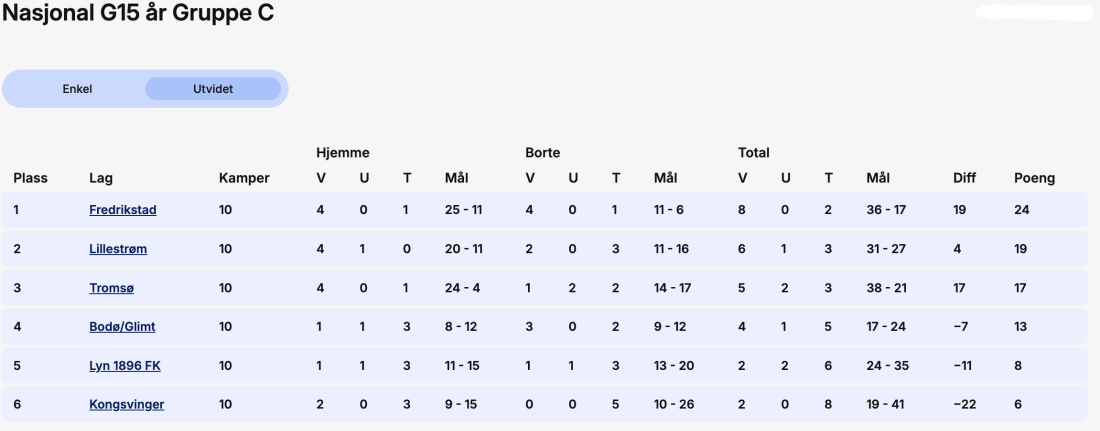
Task: Click Tromsø's total goals 38 - 21
Action: pyautogui.click(x=886, y=288)
